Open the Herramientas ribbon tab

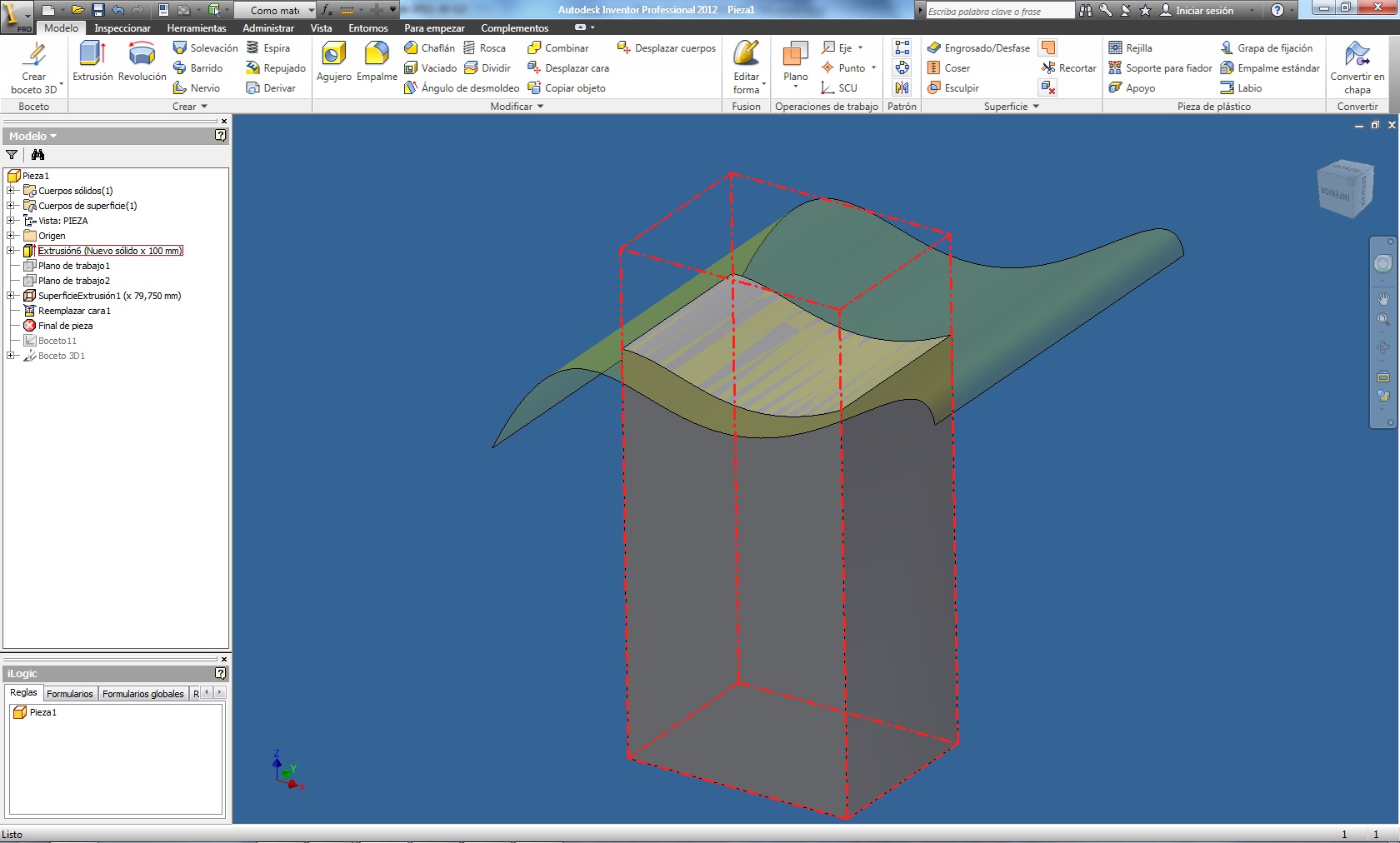(x=197, y=28)
